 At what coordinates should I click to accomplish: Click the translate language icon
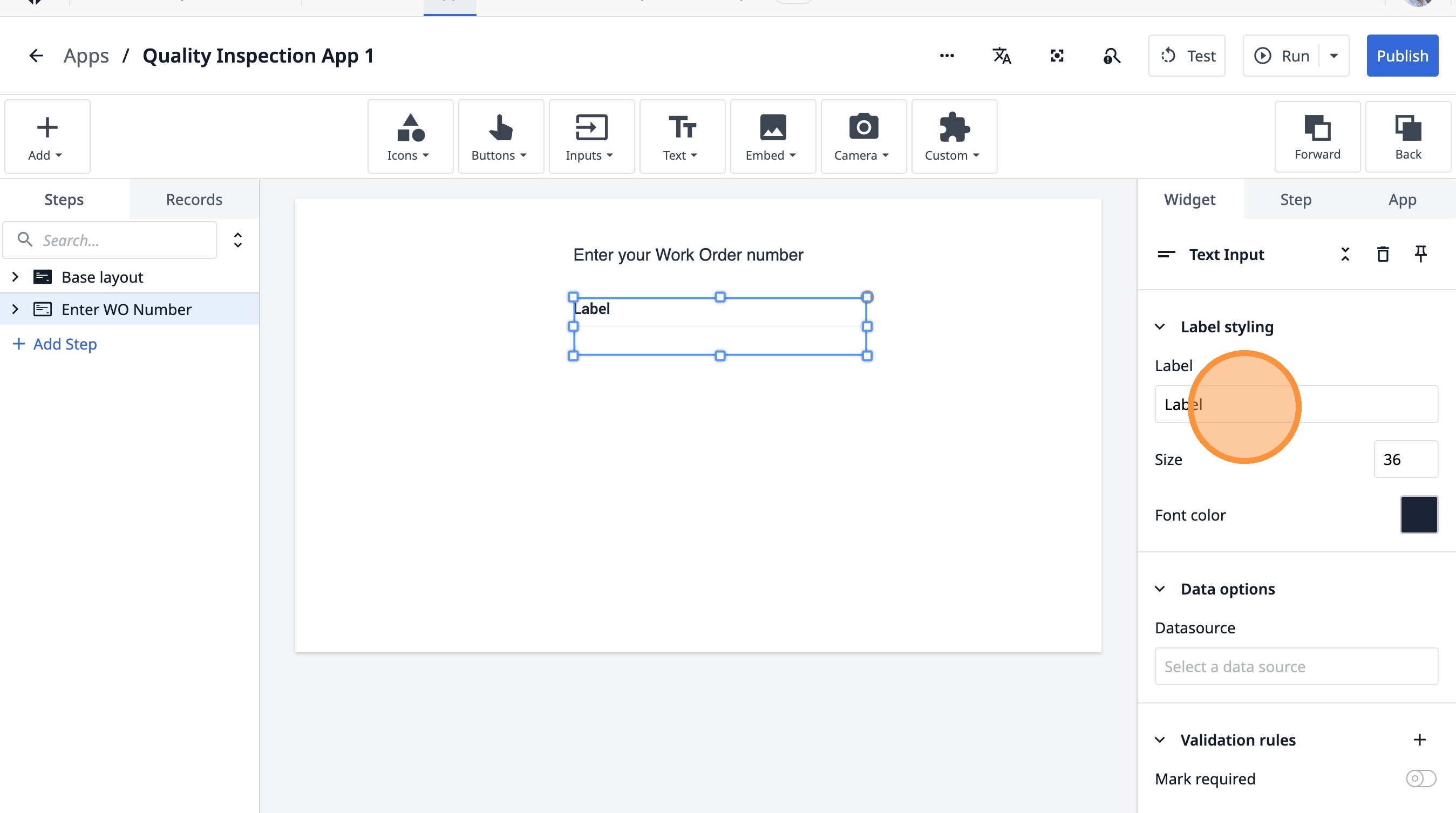coord(1002,56)
